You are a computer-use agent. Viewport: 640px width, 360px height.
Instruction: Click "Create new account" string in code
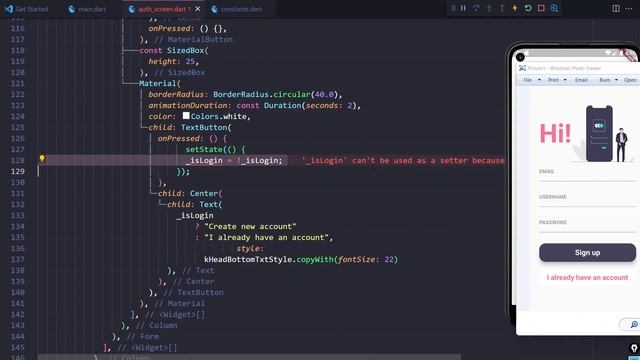click(250, 227)
